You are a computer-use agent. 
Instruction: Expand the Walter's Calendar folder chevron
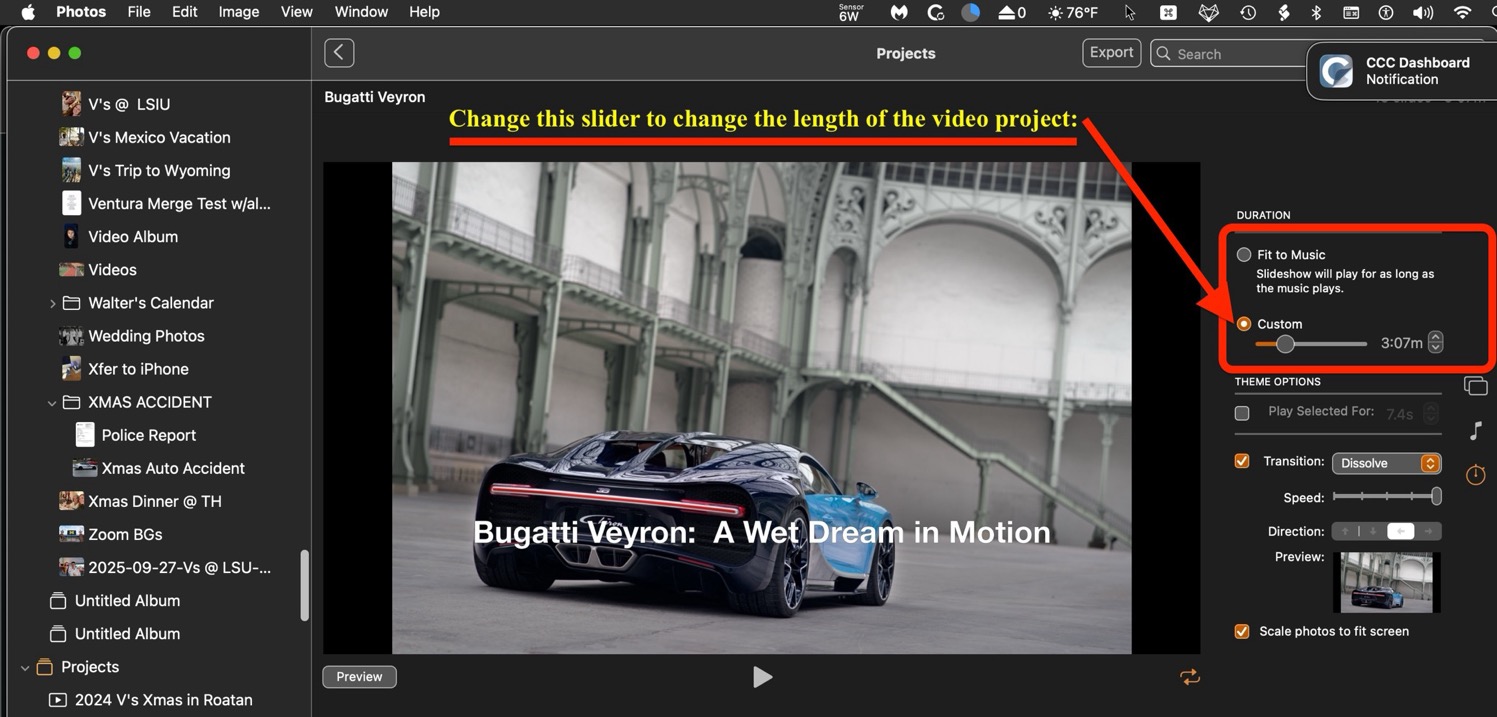[x=52, y=303]
